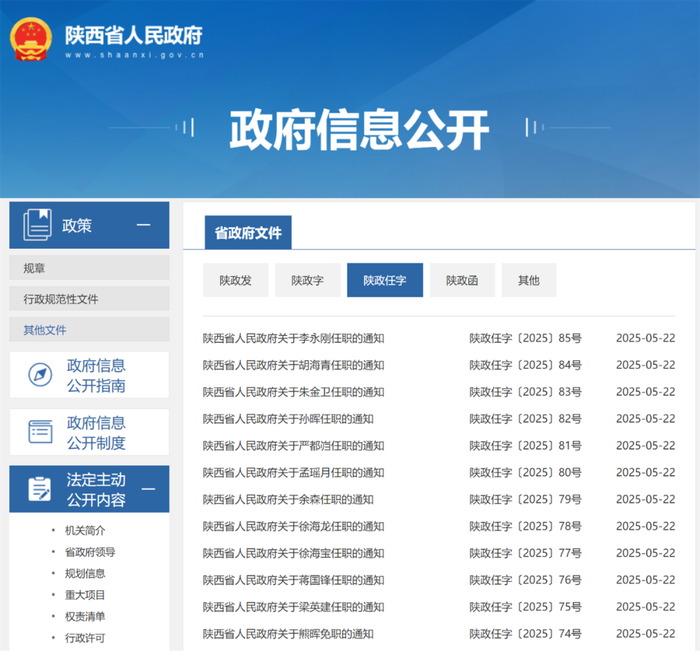Open 规章 in the policy sidebar

click(x=34, y=268)
